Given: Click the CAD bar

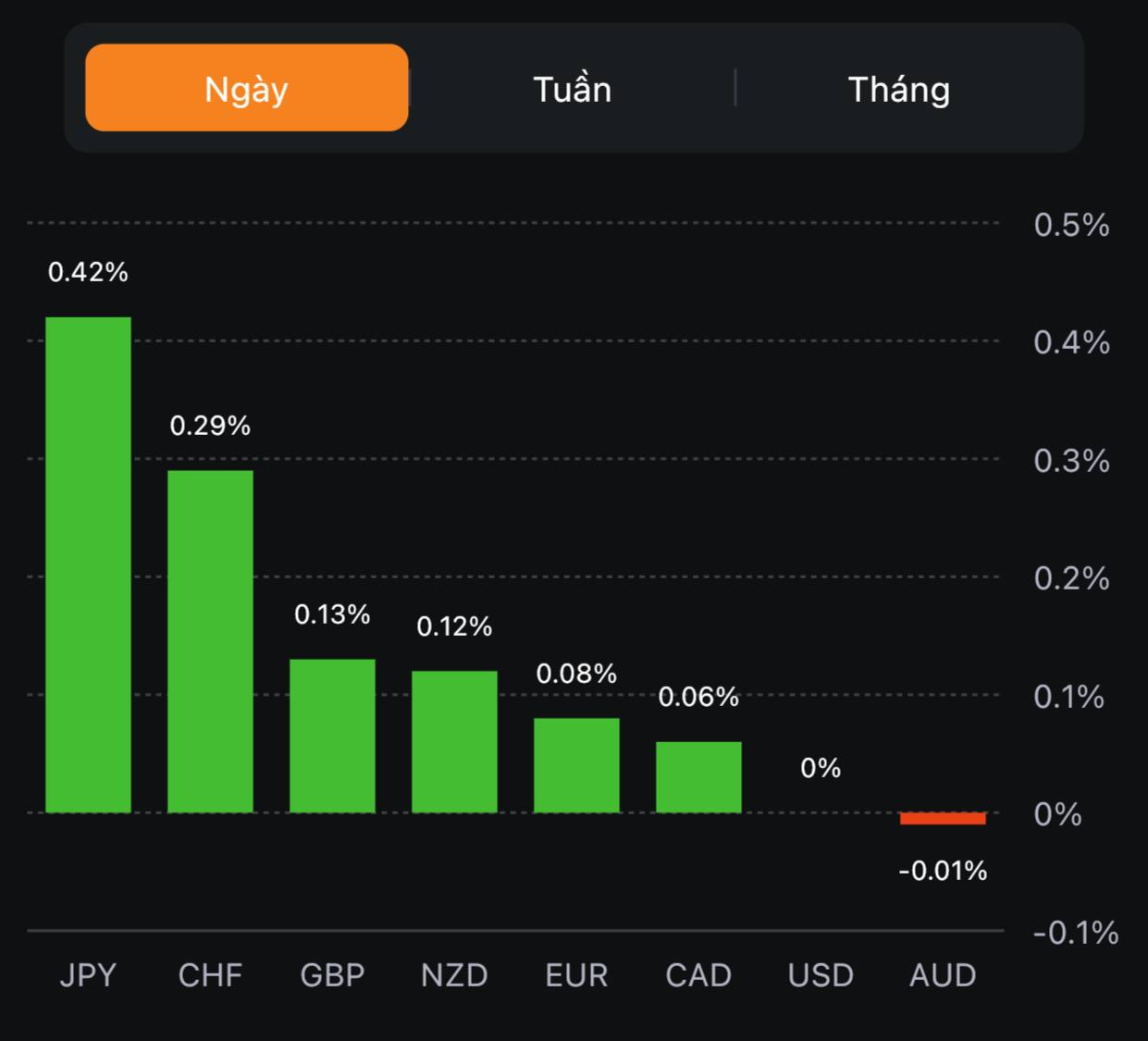Looking at the screenshot, I should pos(698,777).
